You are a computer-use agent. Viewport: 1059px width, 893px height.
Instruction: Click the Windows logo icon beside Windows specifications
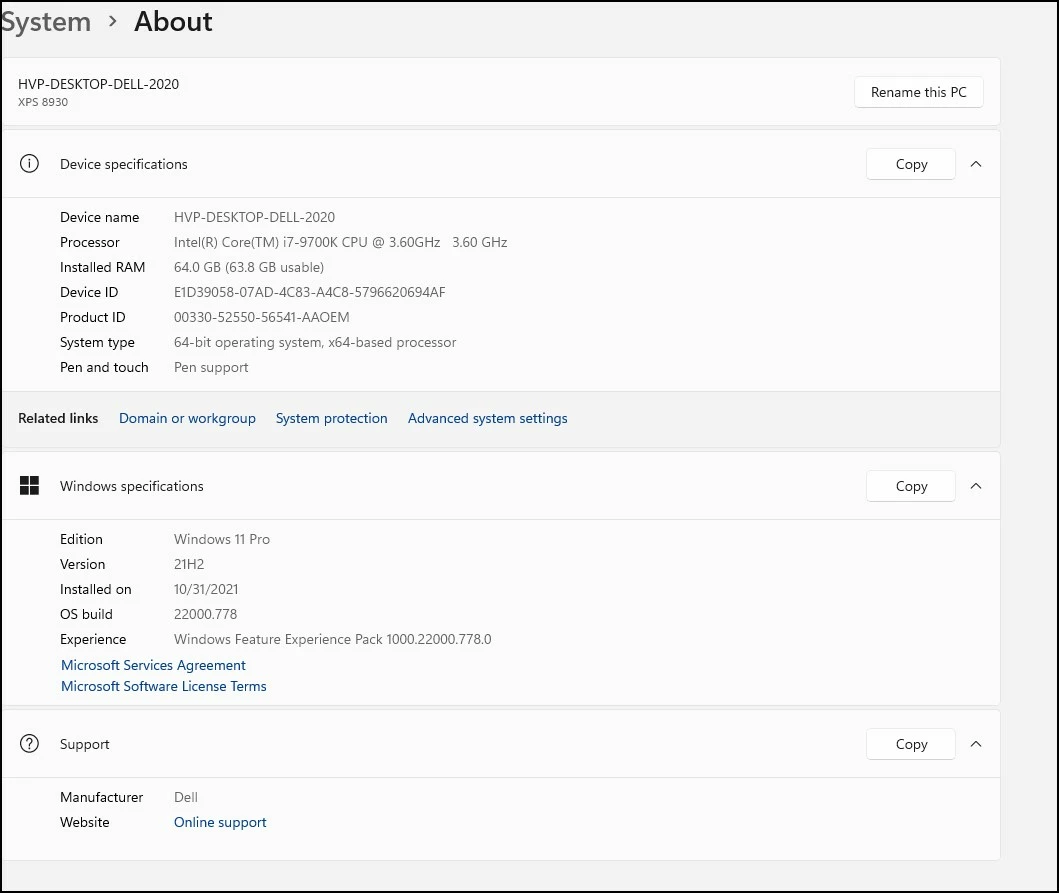(29, 485)
